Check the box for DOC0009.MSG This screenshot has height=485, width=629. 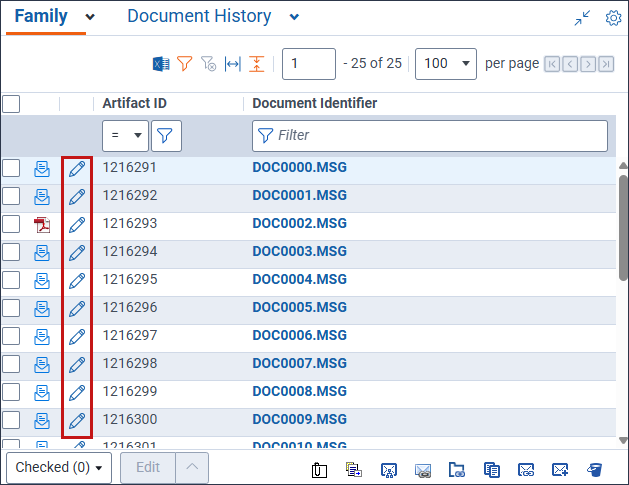click(x=11, y=420)
